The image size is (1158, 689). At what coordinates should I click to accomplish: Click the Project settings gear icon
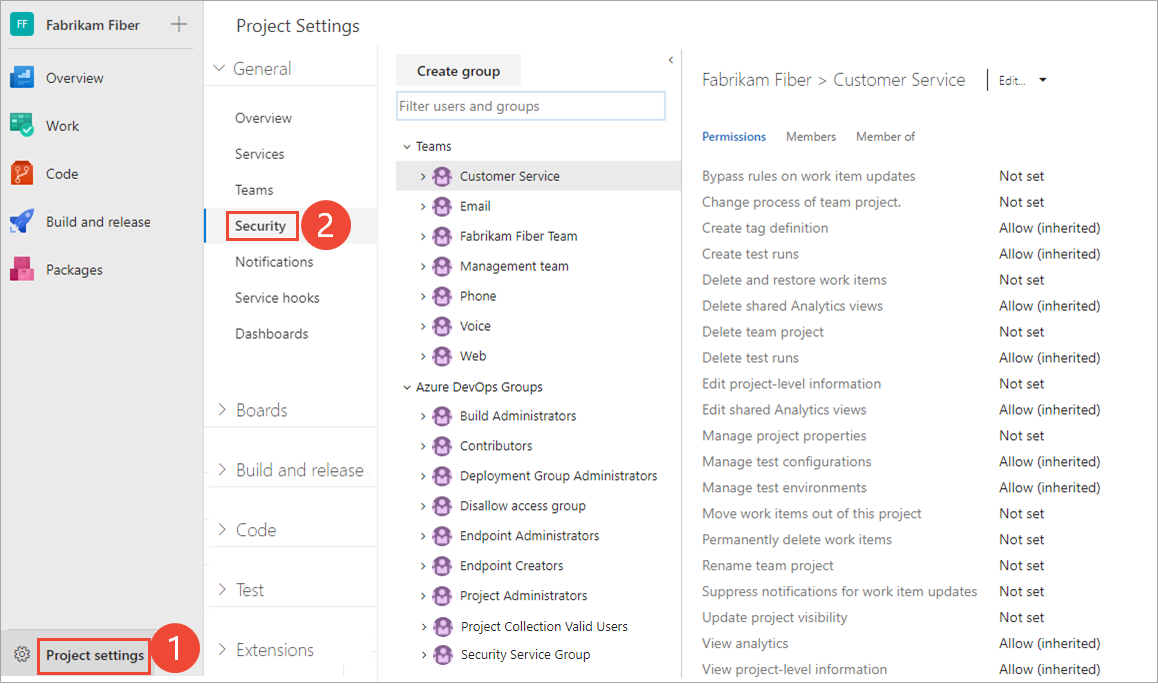click(x=22, y=655)
